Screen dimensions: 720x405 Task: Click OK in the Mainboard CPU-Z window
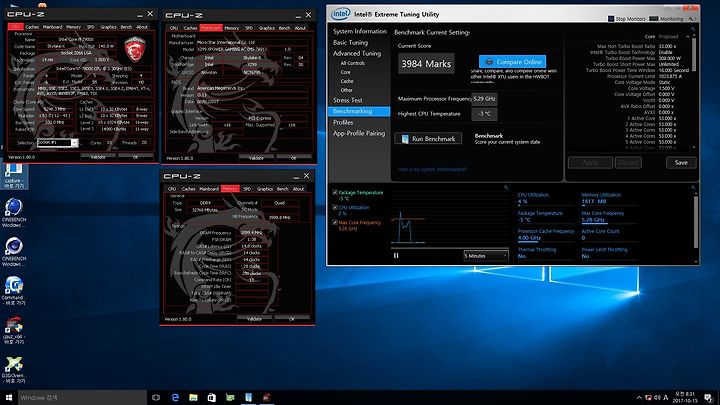click(x=293, y=158)
